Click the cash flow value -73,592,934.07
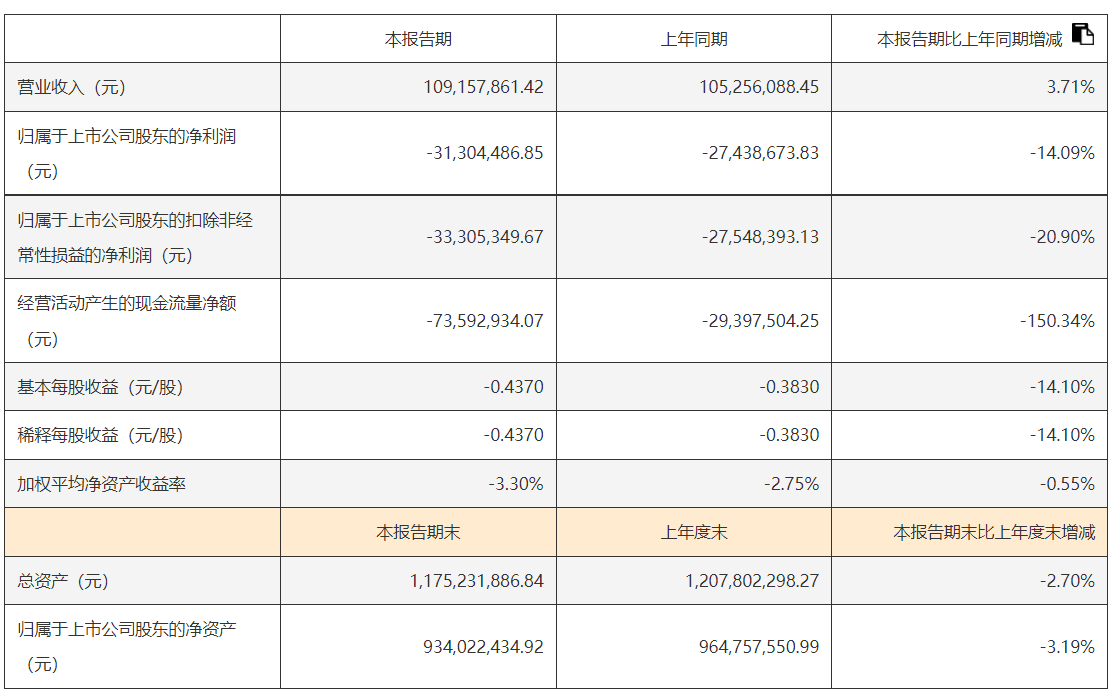 pyautogui.click(x=484, y=321)
